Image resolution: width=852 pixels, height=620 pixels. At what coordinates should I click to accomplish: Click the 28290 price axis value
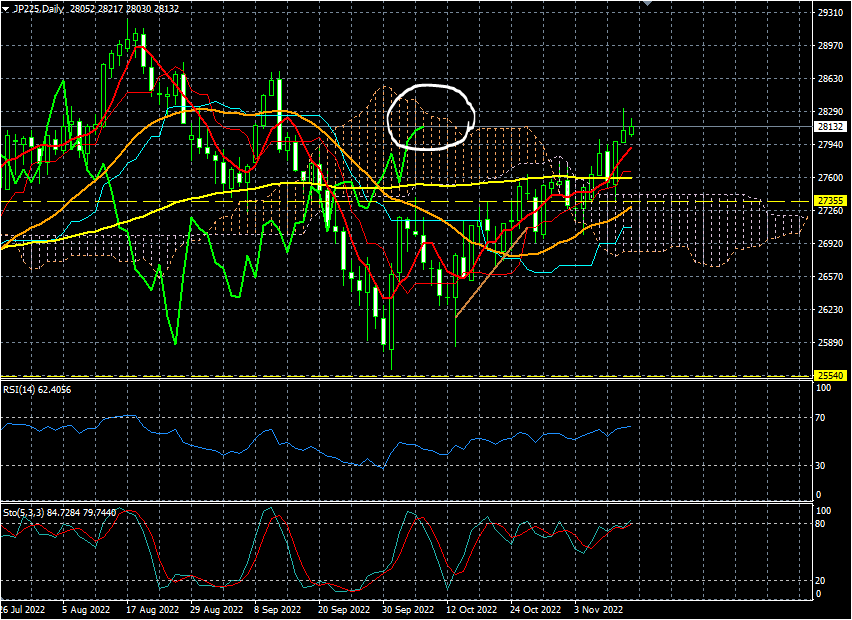[830, 111]
